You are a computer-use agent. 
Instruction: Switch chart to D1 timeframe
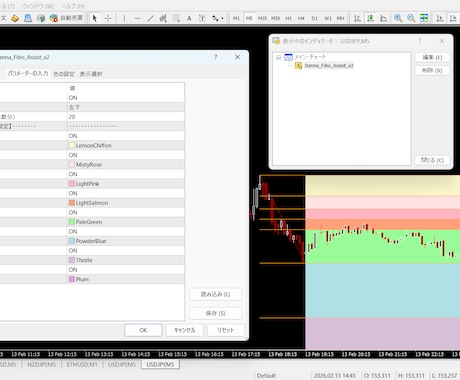pos(315,18)
